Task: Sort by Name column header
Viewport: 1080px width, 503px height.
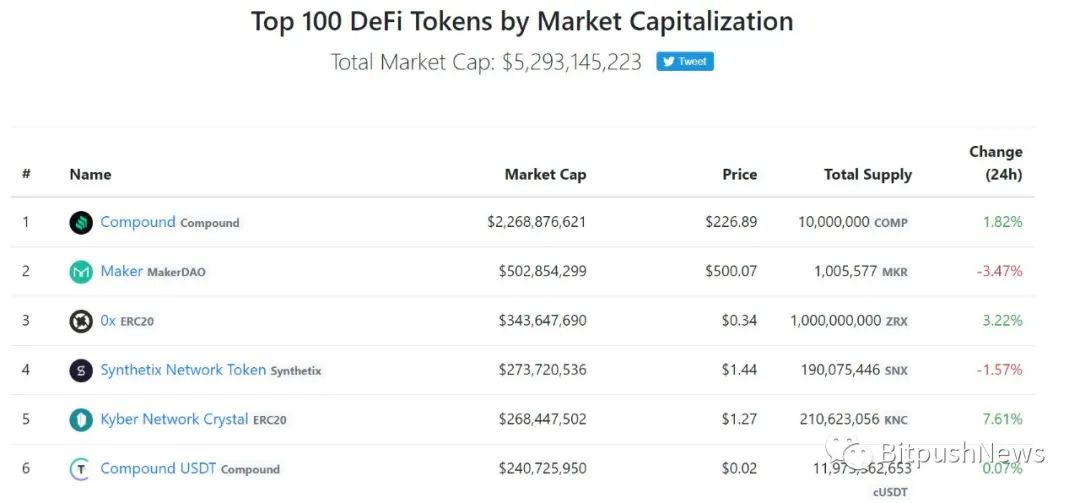Action: coord(90,174)
